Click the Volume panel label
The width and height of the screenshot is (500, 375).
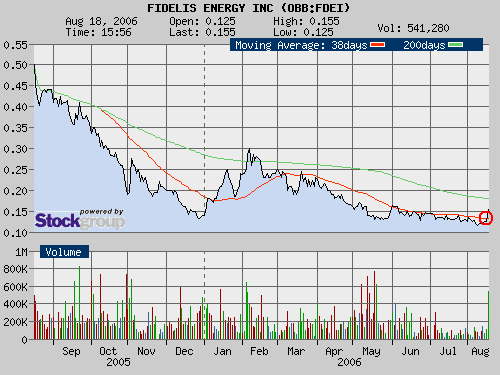pos(64,252)
